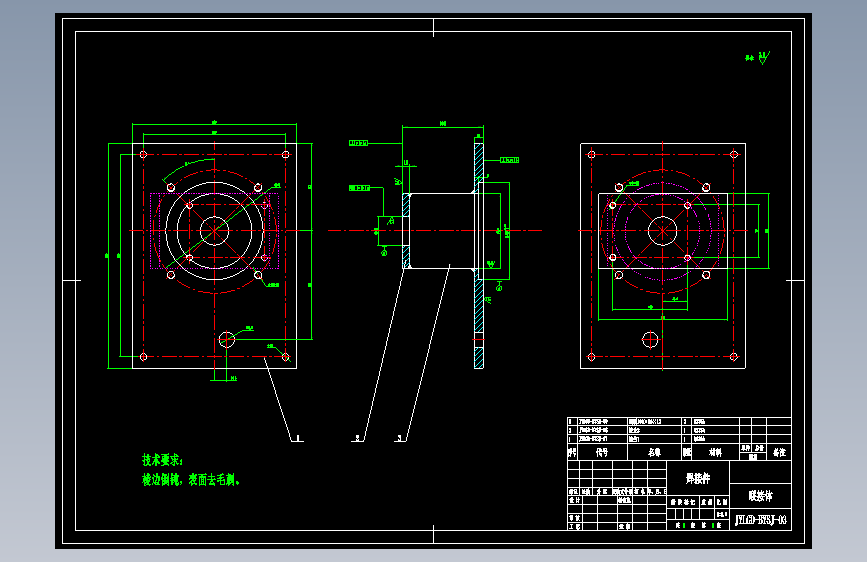Select the bottom-right corner hole of right view plate
The image size is (867, 562).
point(734,357)
